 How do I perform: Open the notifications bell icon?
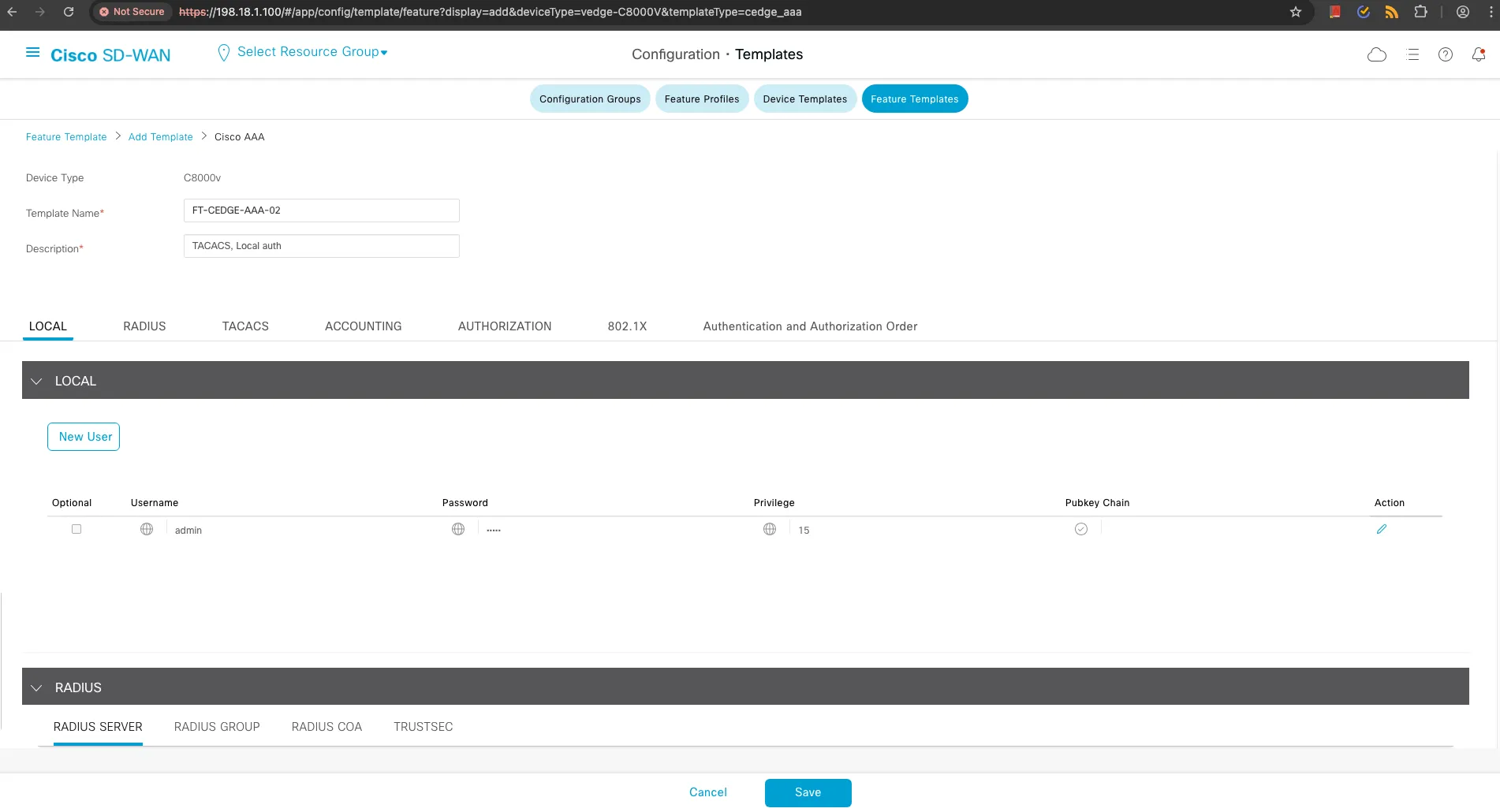1479,54
